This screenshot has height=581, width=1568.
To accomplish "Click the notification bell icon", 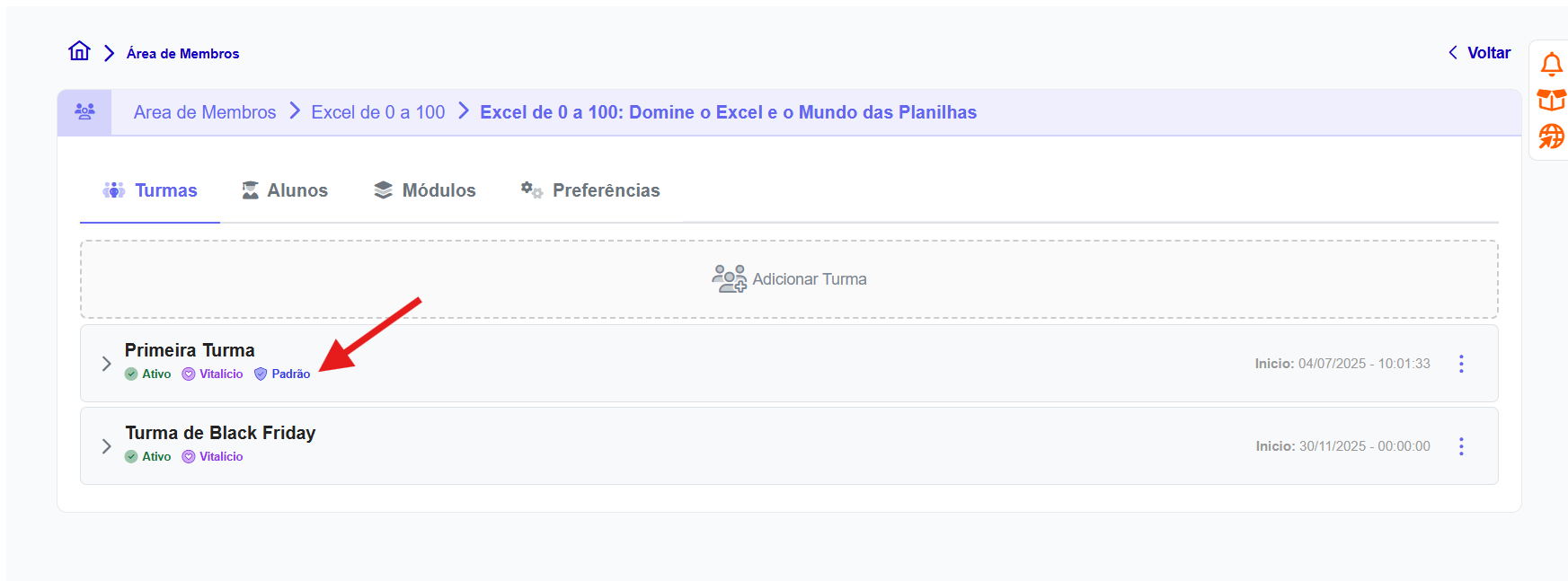I will 1551,65.
